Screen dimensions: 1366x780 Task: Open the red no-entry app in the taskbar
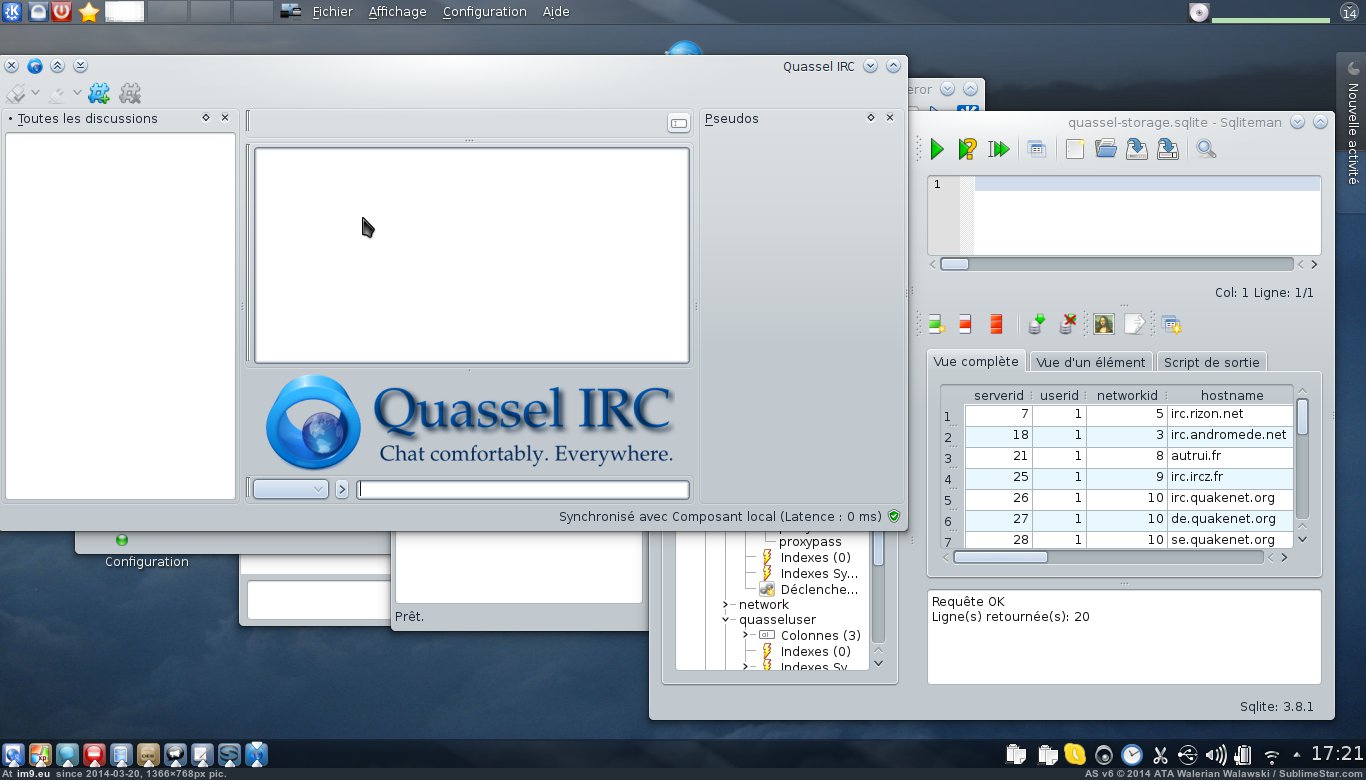tap(95, 755)
